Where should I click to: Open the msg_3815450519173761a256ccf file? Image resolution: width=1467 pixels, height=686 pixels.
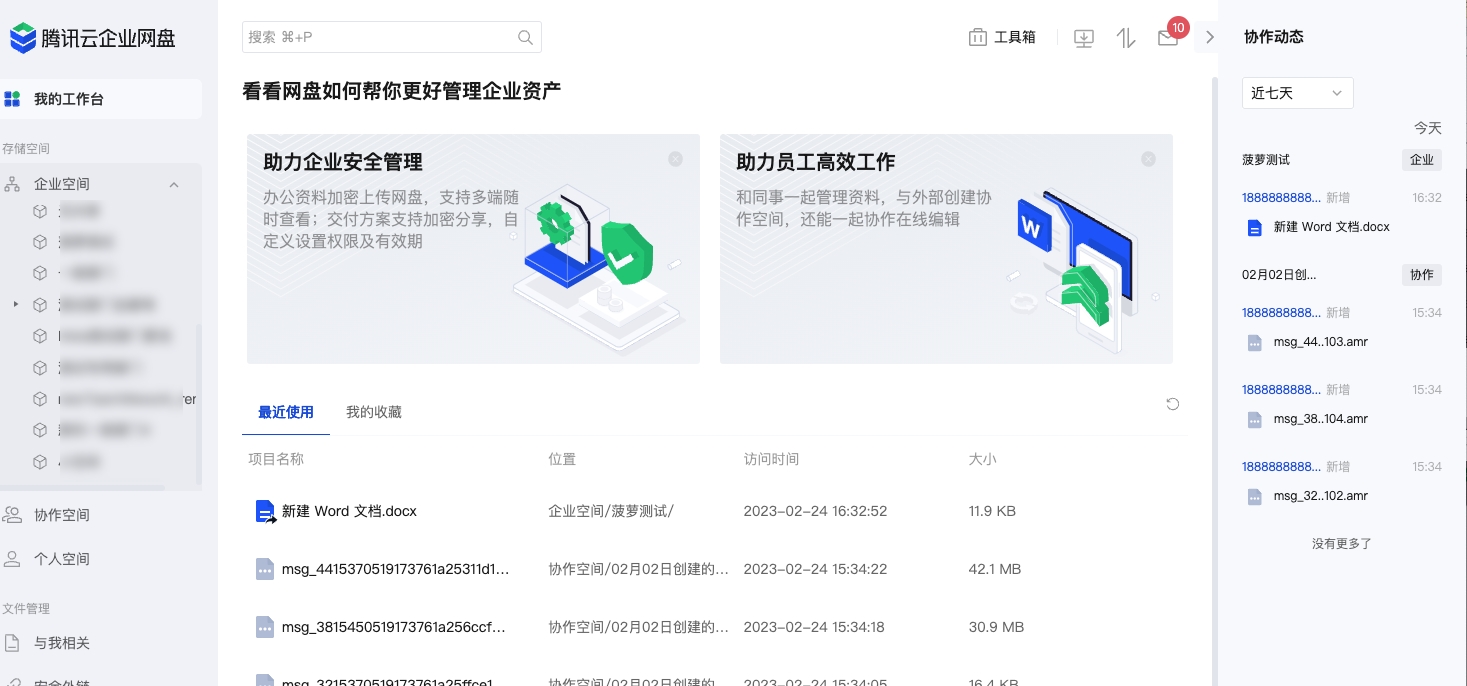(x=394, y=627)
